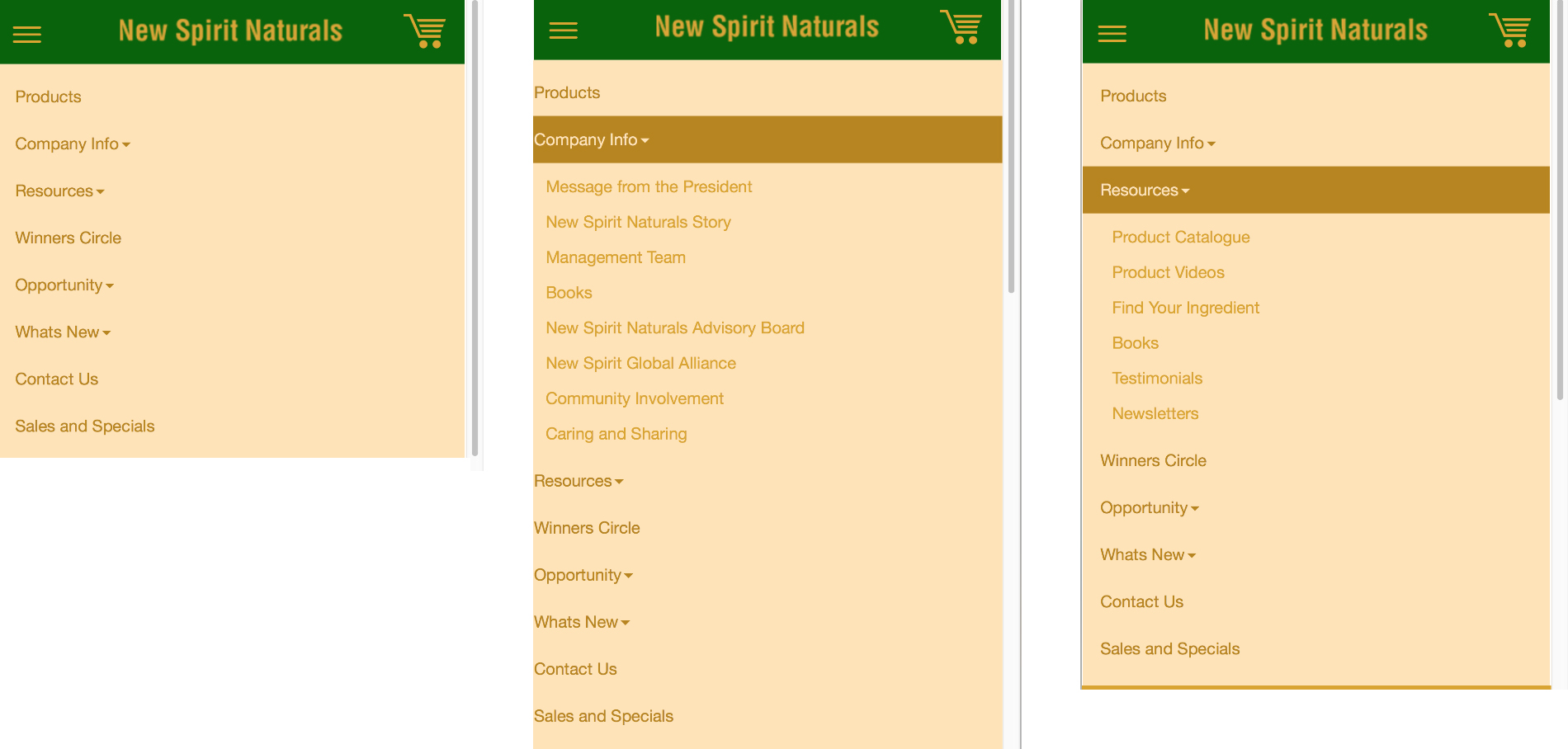Open hamburger menu in right panel

[1112, 34]
